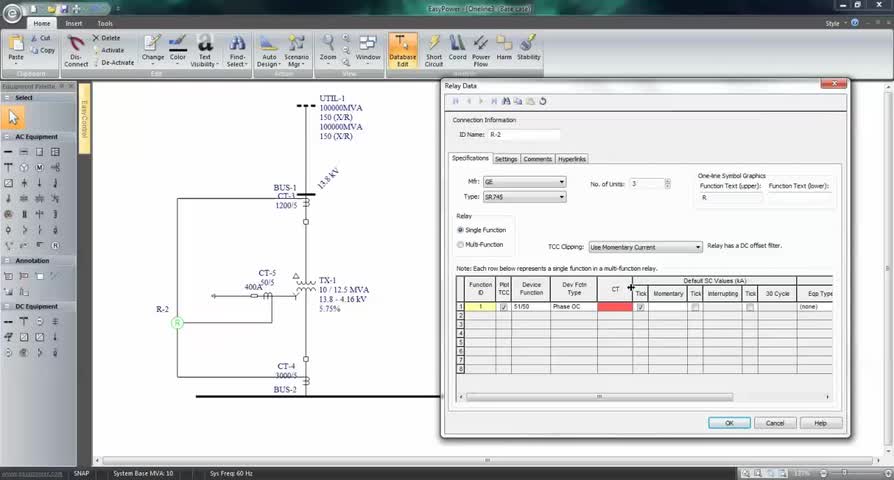Click the OK button

(x=729, y=423)
